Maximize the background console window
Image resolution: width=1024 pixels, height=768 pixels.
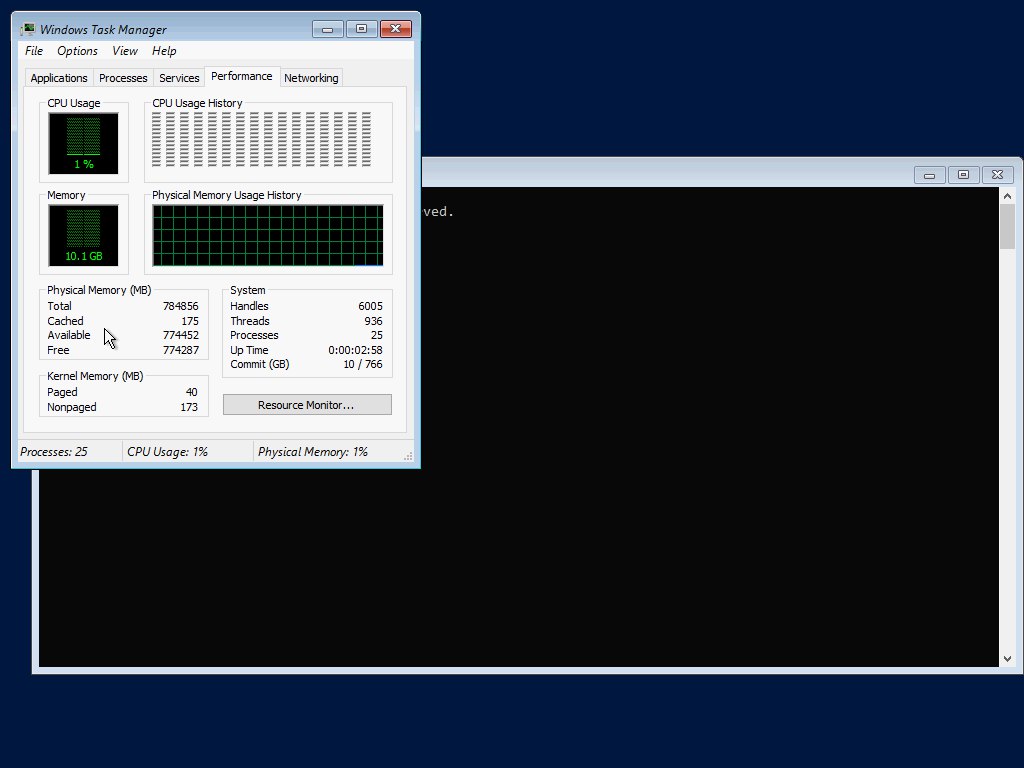pos(963,175)
